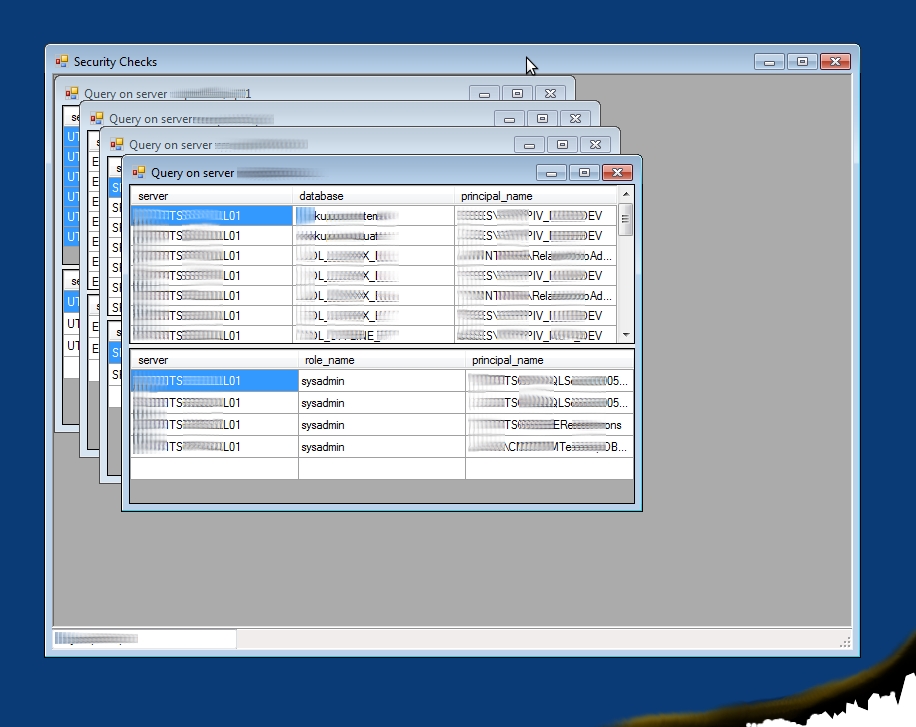Click the resize grip in the status bar

tap(845, 642)
